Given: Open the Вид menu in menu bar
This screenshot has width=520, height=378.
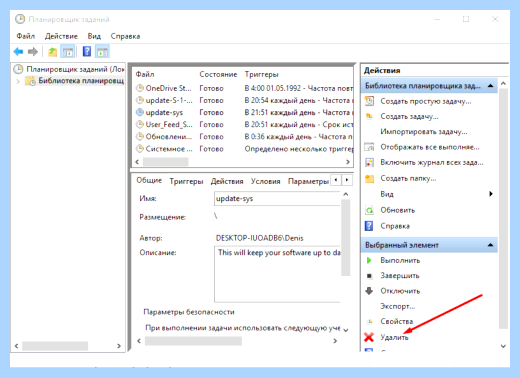Looking at the screenshot, I should pos(94,36).
